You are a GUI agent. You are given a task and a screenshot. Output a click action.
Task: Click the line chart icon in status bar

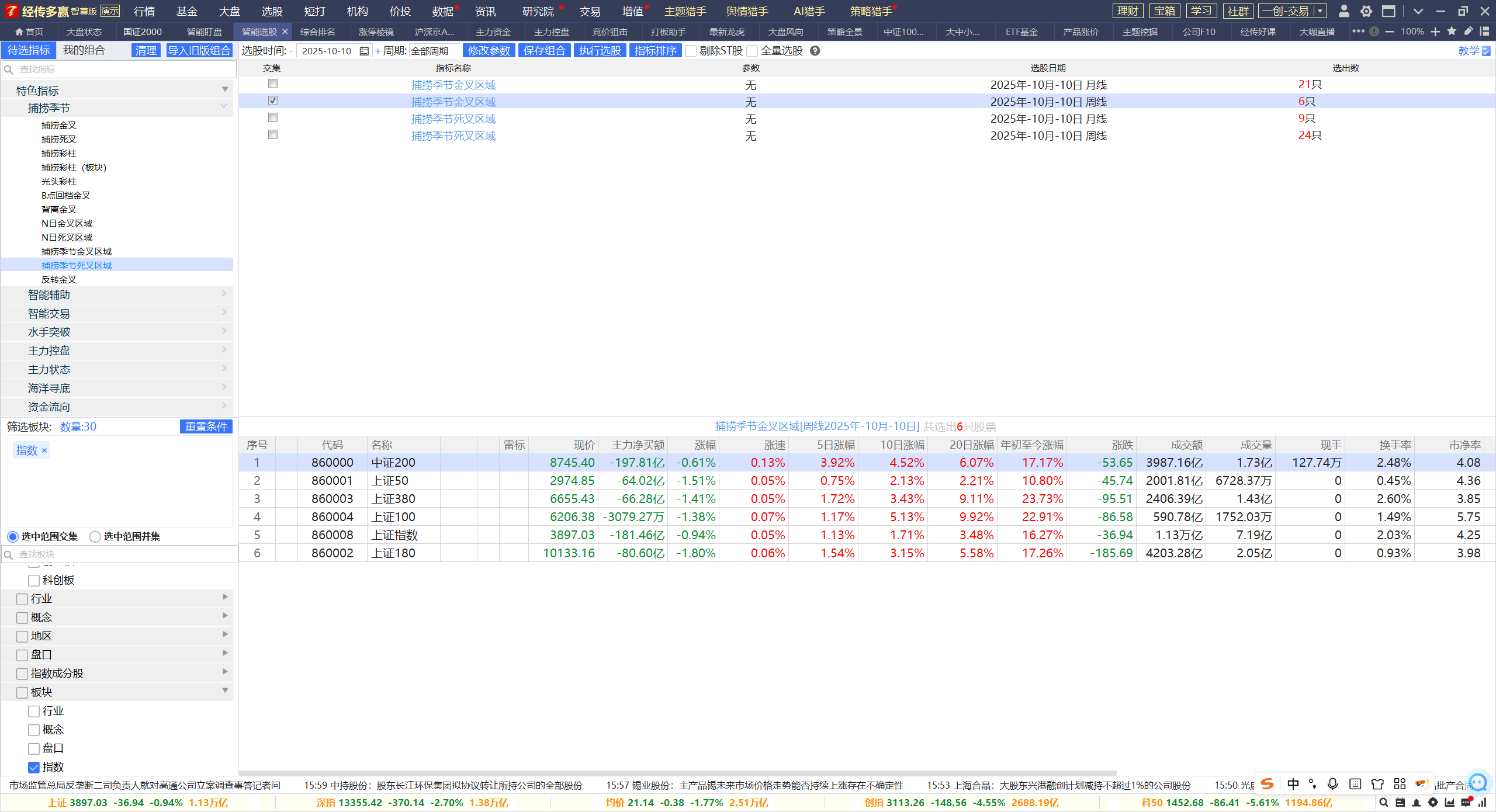[x=1449, y=803]
